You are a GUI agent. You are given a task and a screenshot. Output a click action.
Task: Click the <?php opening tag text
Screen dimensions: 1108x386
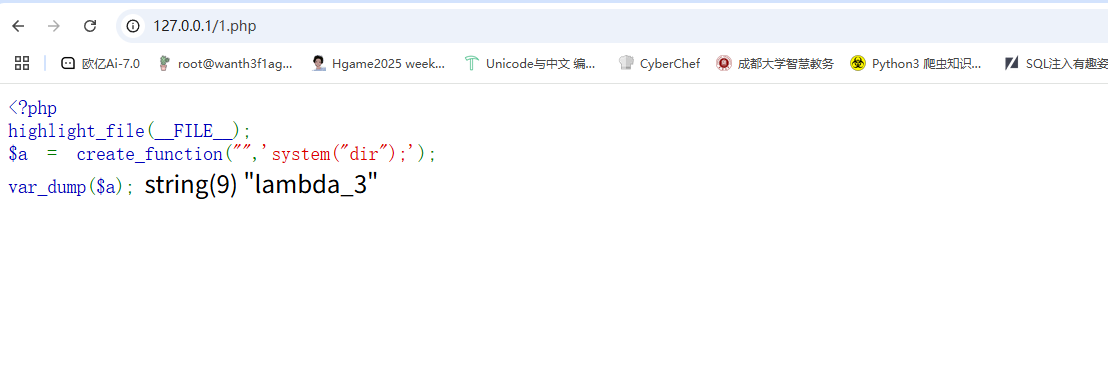point(33,108)
